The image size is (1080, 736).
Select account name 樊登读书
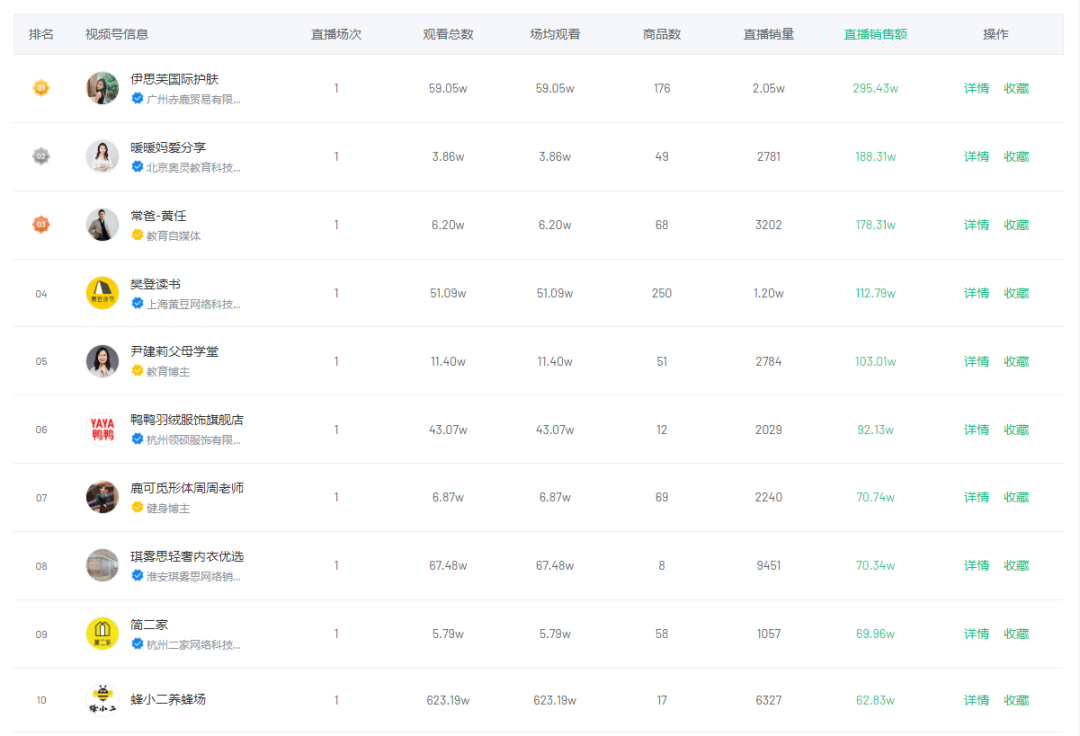[156, 284]
